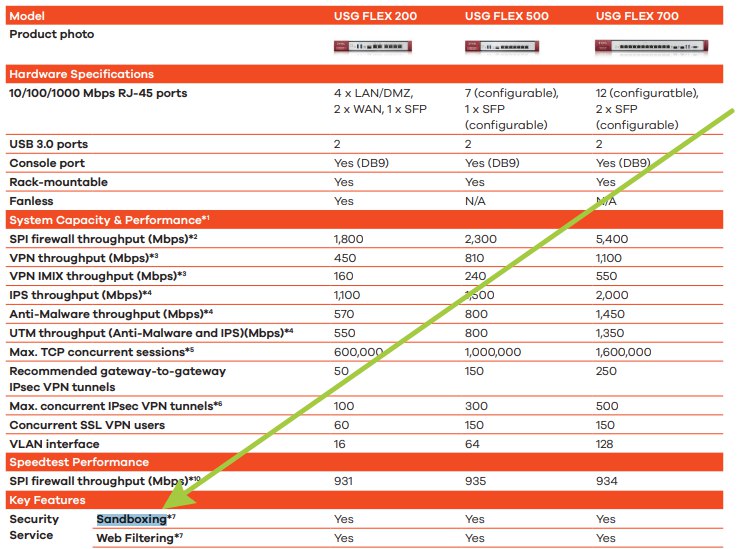Click 'Recommended gateway-to-gateway IPsec VPN tunnels' label
This screenshot has height=549, width=749.
(118, 379)
